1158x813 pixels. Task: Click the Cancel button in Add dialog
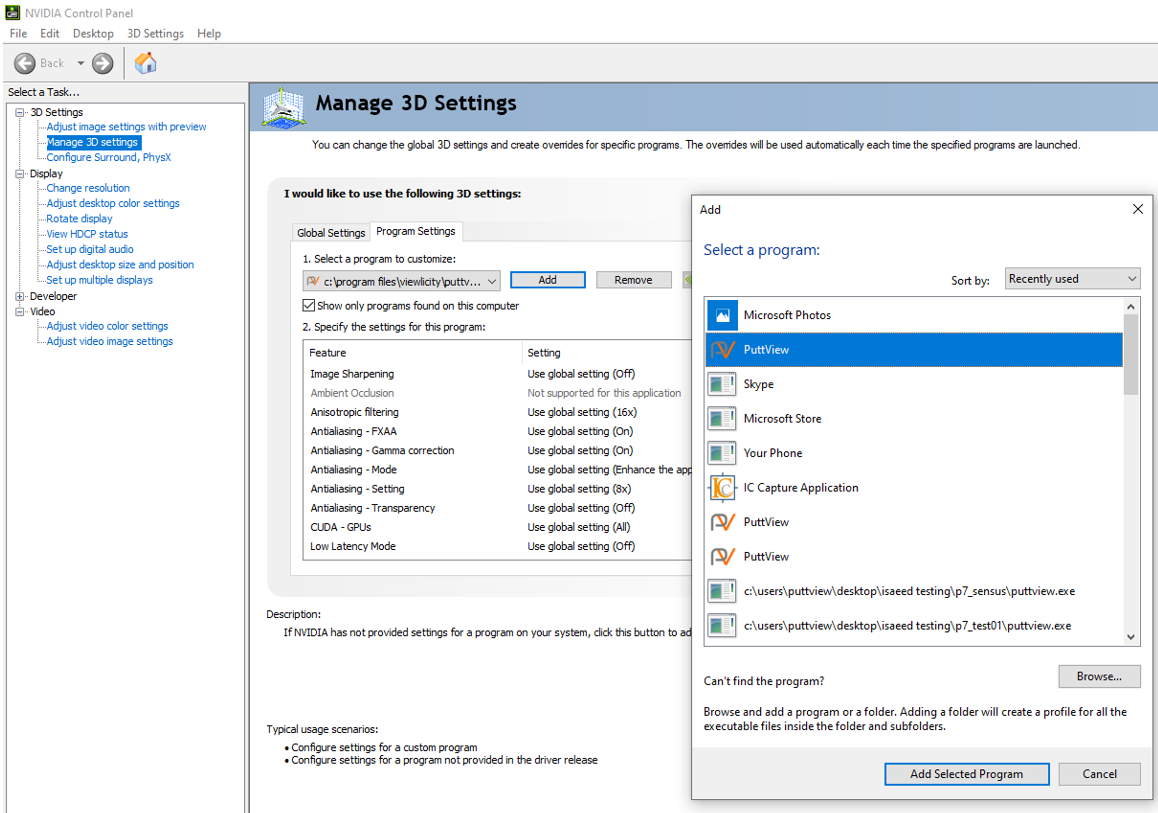(1099, 774)
